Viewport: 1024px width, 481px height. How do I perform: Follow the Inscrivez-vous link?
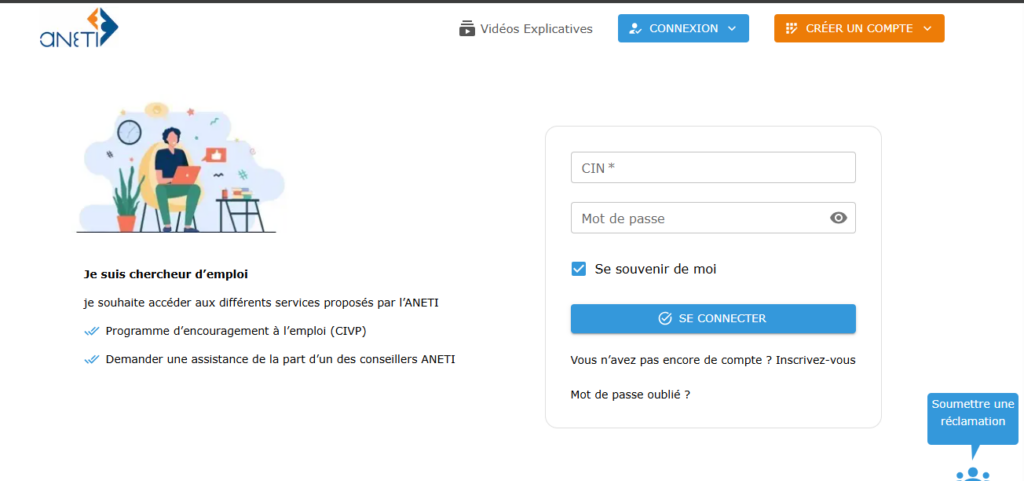[815, 360]
